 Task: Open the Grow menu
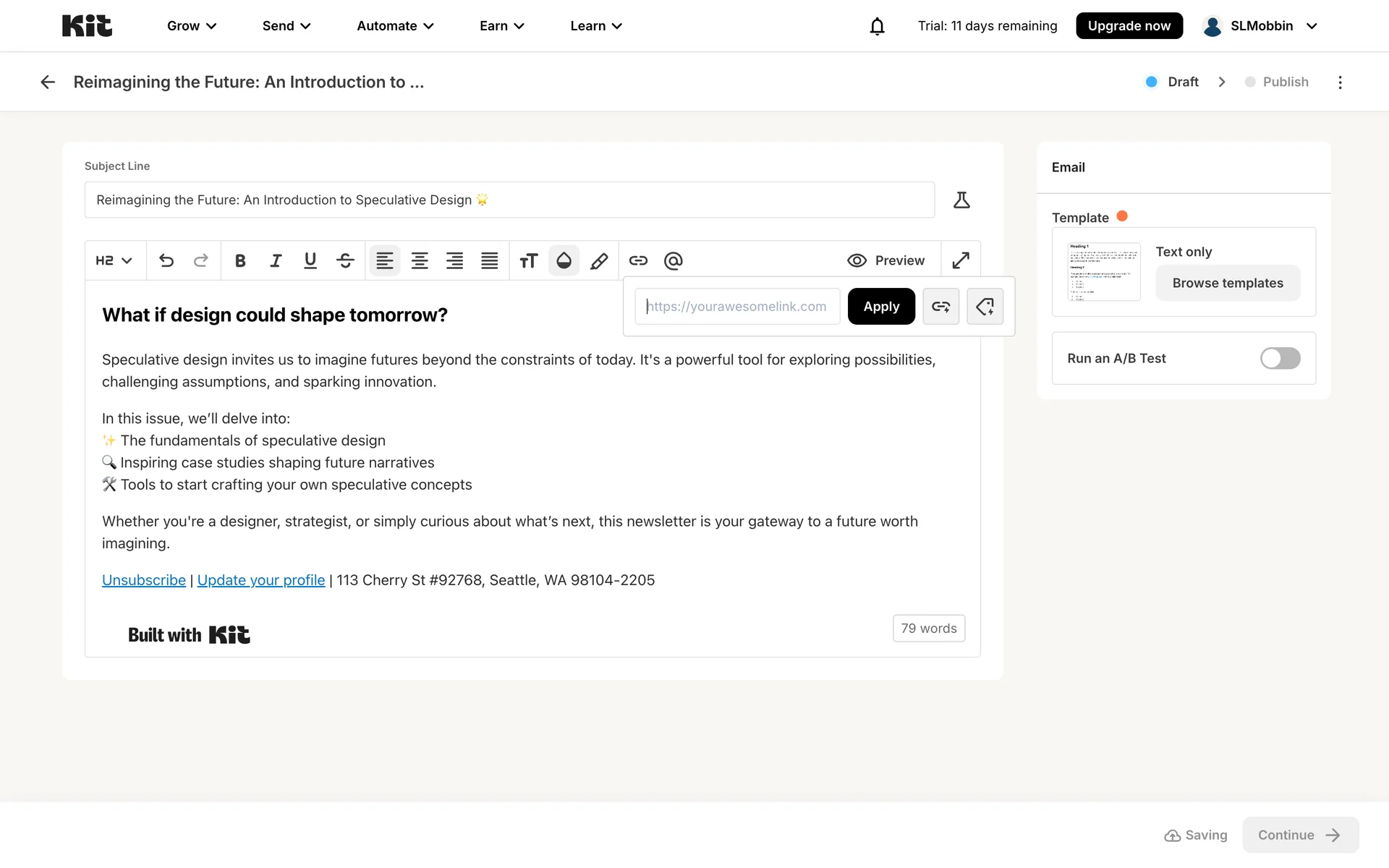coord(192,26)
